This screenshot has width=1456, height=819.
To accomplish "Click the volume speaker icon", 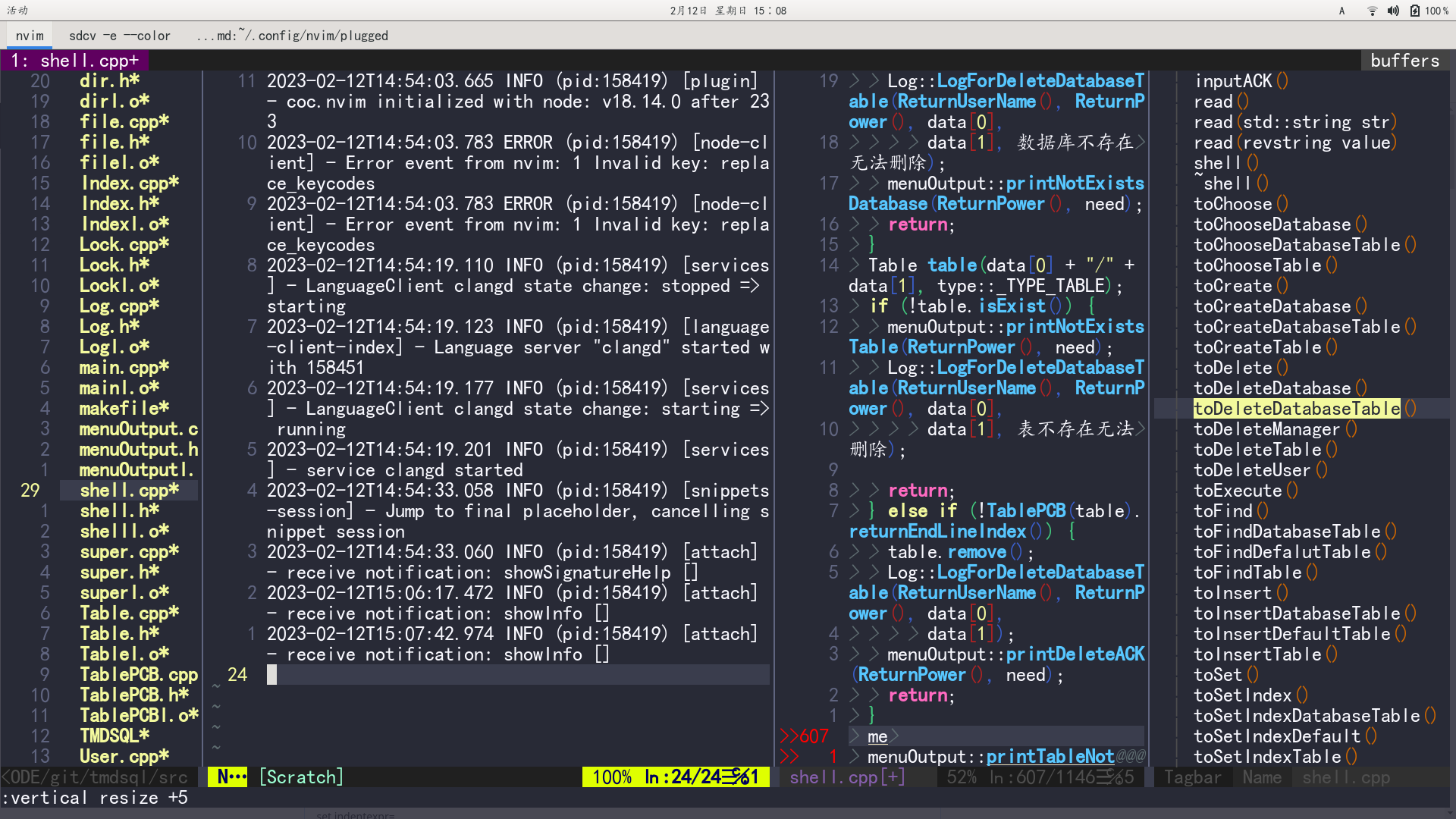I will 1393,11.
